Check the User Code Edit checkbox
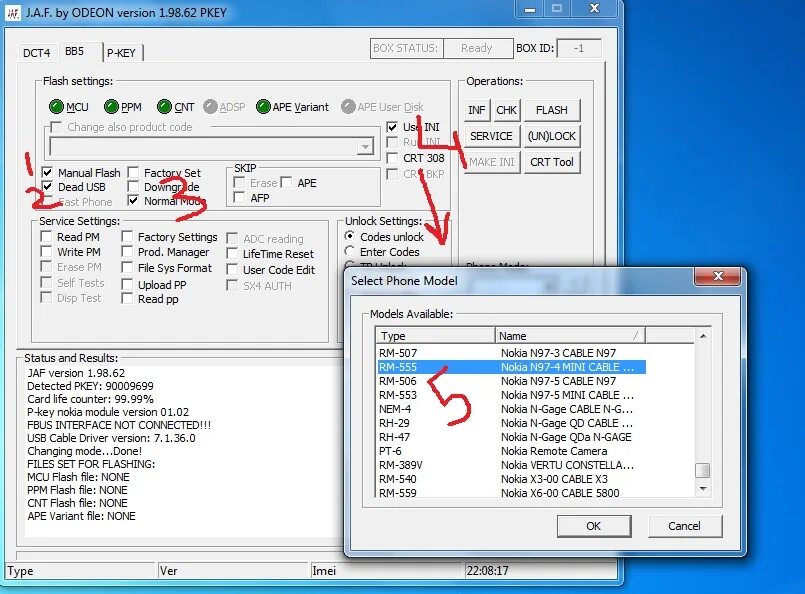 point(232,270)
